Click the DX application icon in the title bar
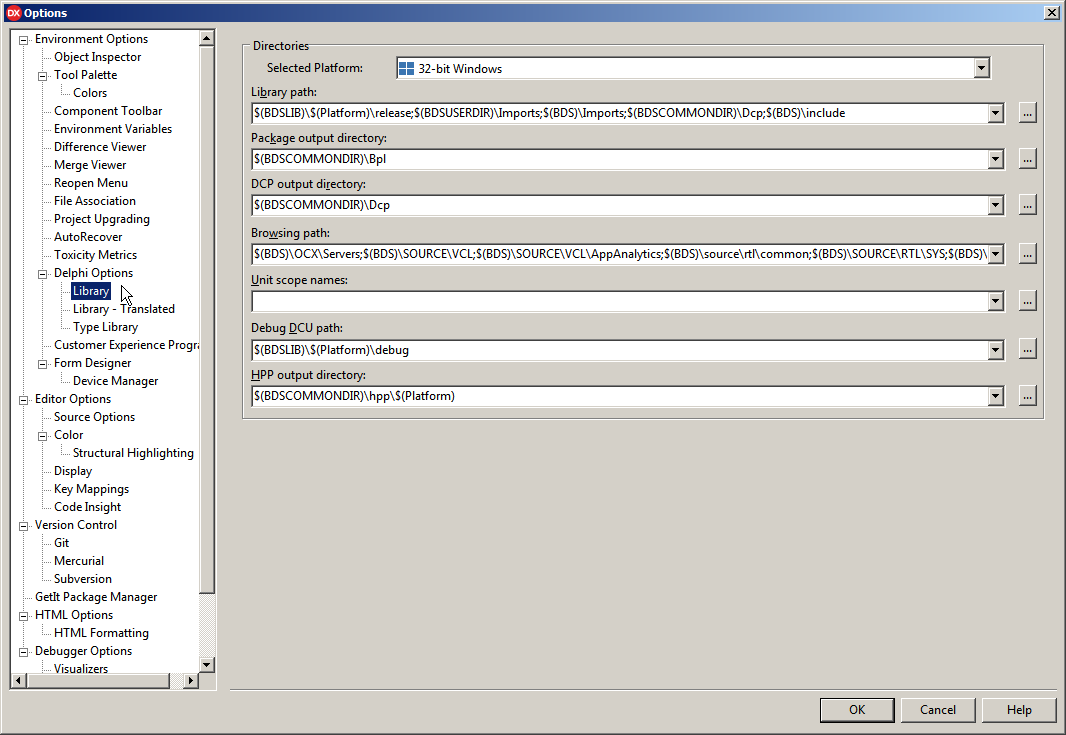This screenshot has height=735, width=1066. pyautogui.click(x=14, y=13)
